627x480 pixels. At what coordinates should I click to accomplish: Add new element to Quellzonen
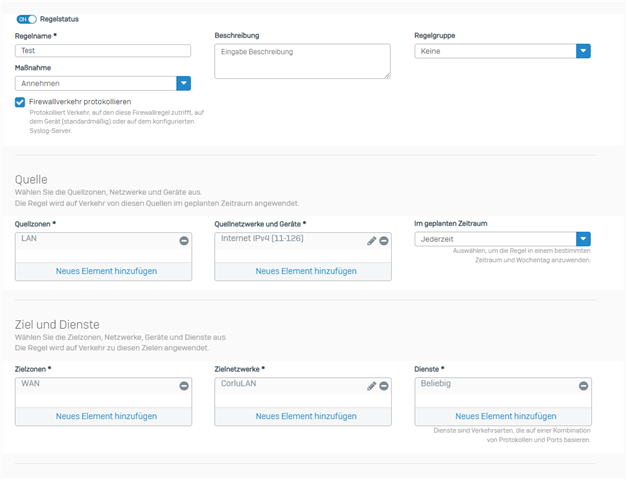click(x=105, y=271)
